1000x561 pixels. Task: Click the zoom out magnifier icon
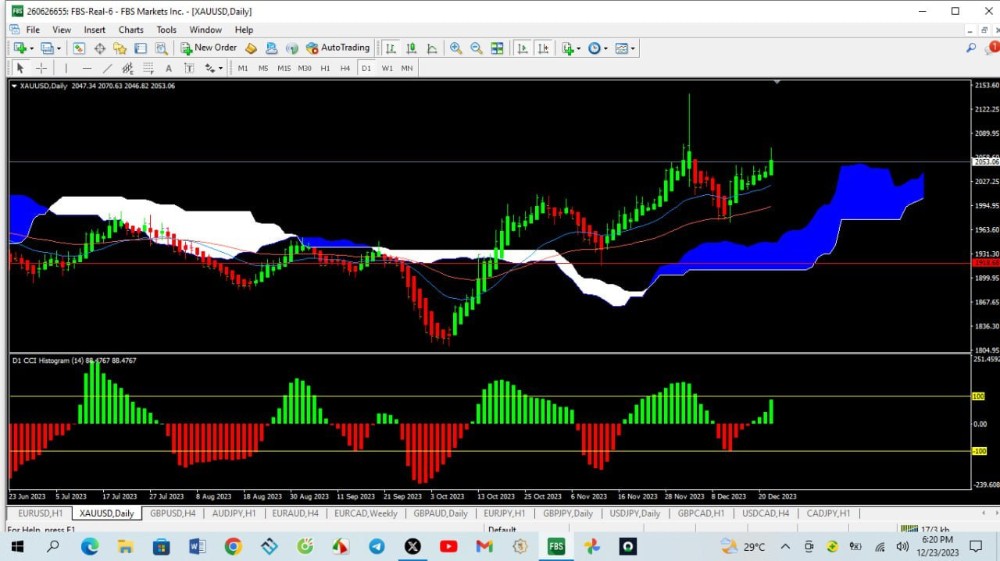[476, 48]
